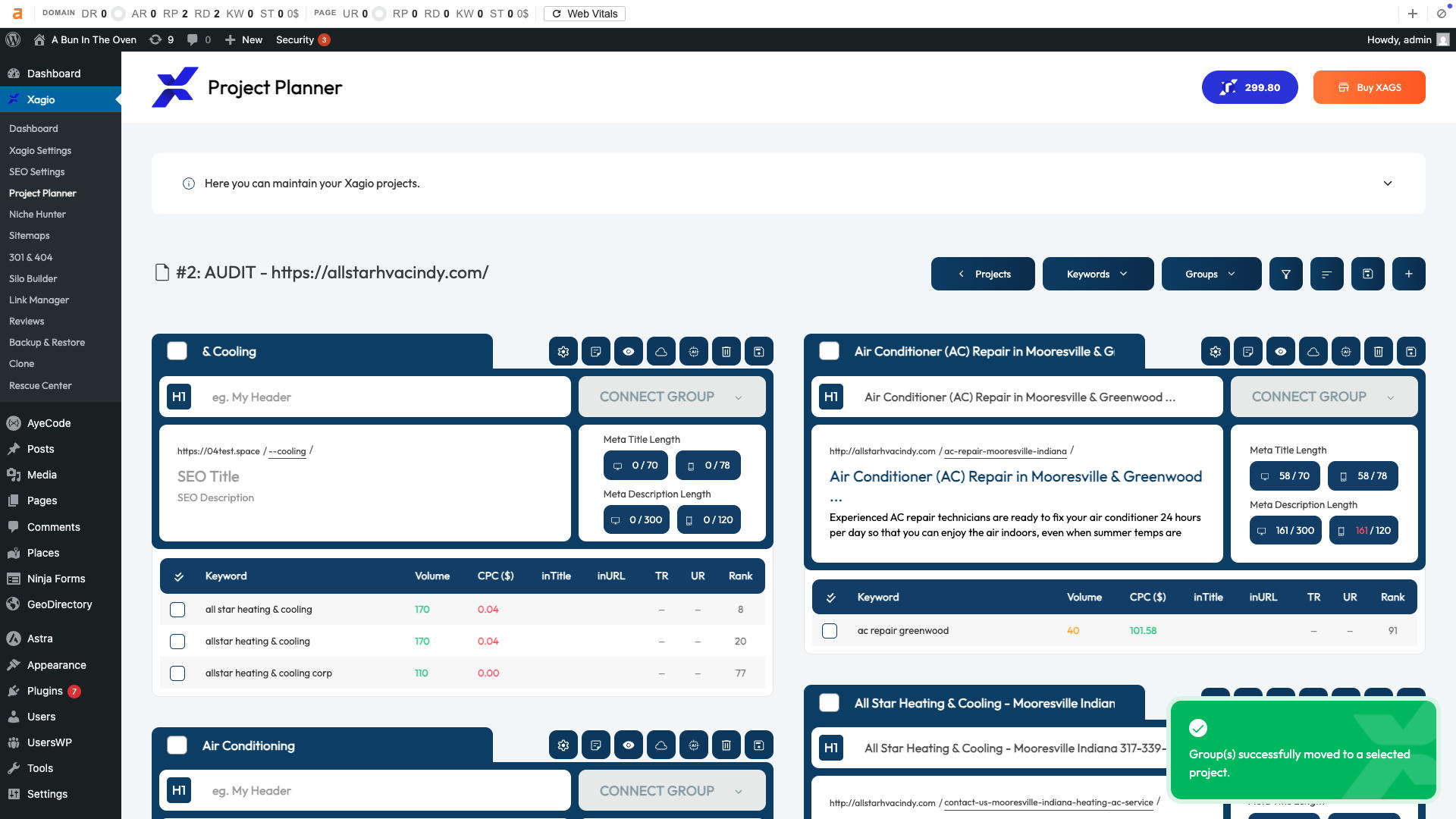Sort & Cooling keywords by Volume column

(432, 576)
